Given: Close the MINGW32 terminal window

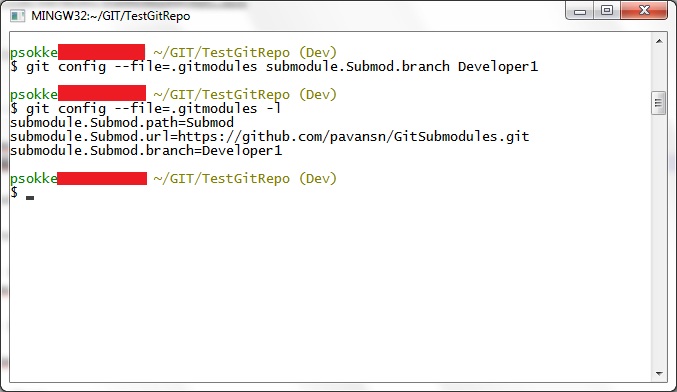Looking at the screenshot, I should 644,11.
